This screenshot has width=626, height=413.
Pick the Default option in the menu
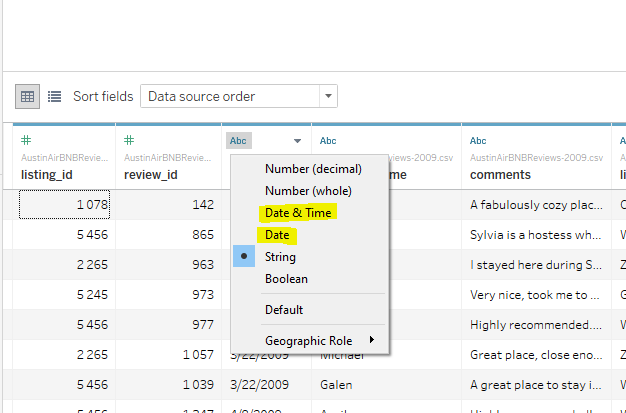(284, 310)
